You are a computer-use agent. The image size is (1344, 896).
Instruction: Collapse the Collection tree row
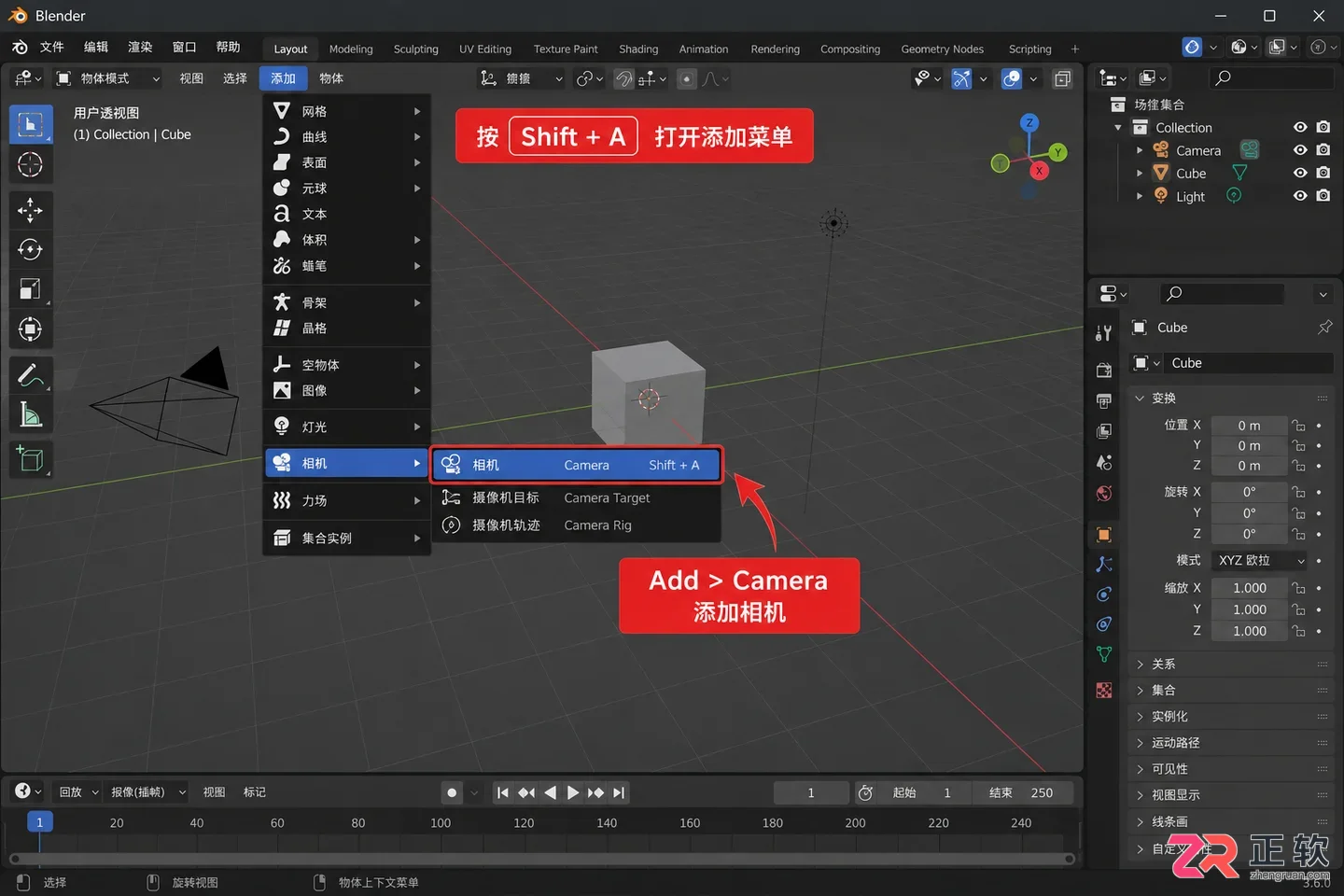[1118, 128]
